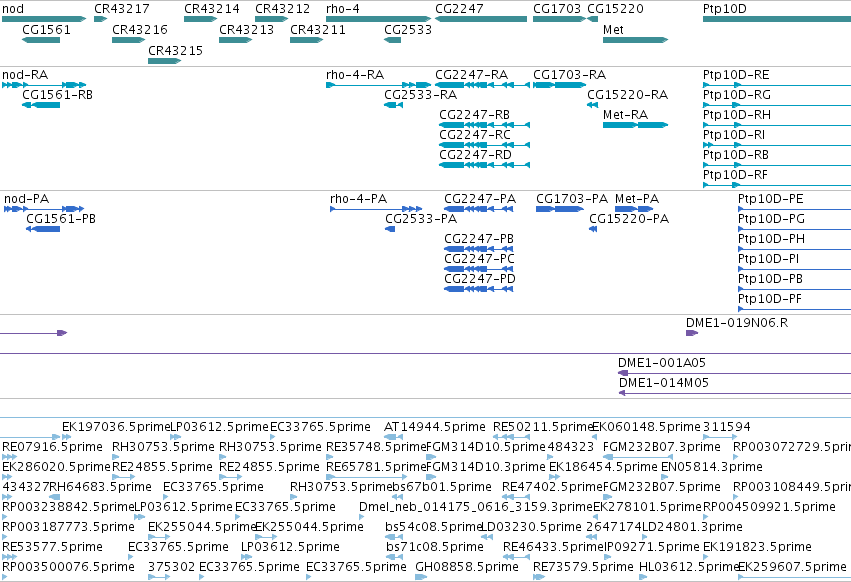Click transcript Ptp10D-RE
Image resolution: width=851 pixels, height=582 pixels.
click(x=777, y=85)
